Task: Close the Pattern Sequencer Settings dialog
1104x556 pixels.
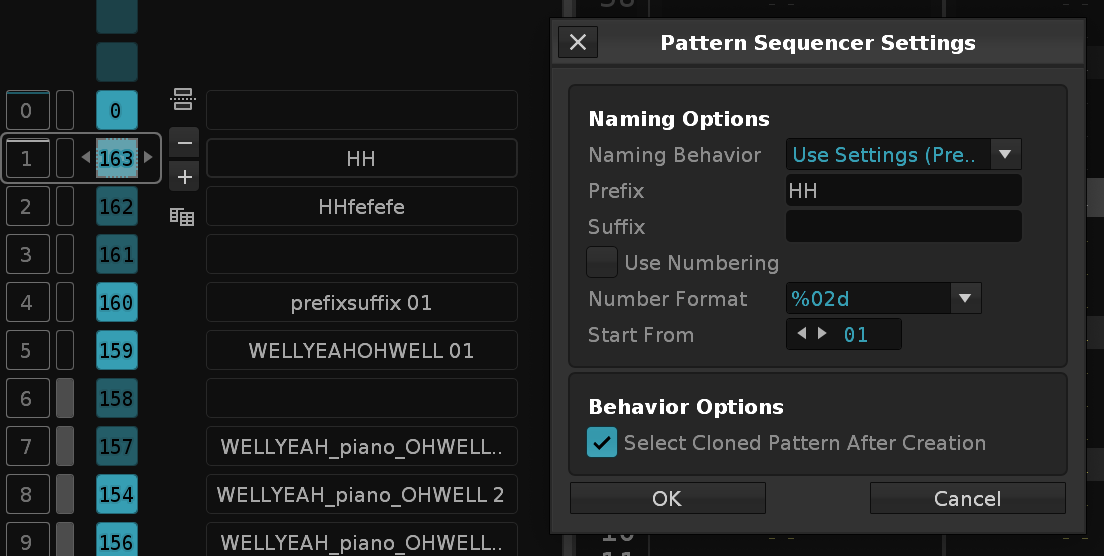Action: [578, 42]
